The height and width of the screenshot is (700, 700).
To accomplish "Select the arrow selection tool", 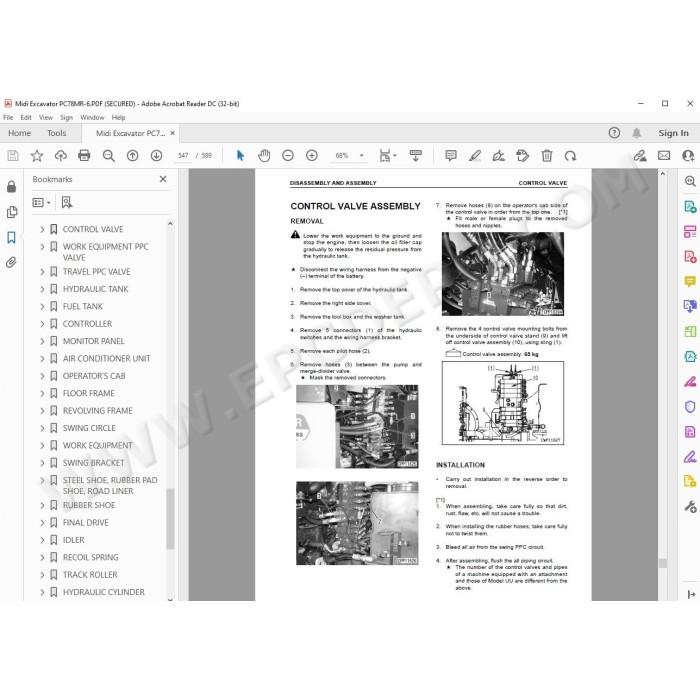I will [240, 155].
